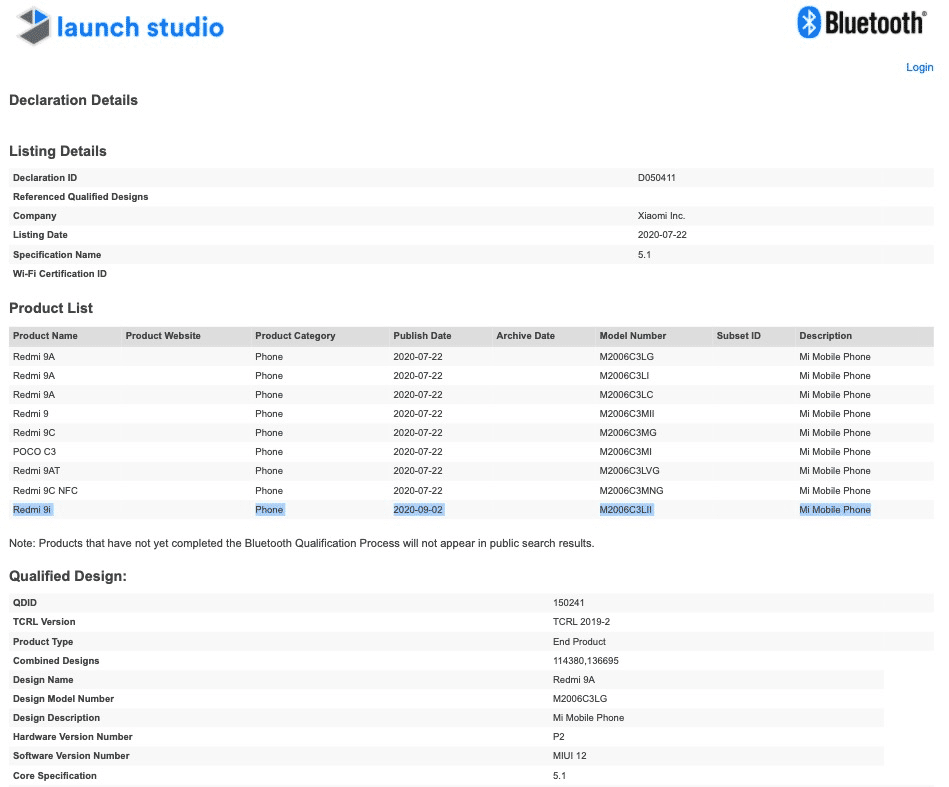
Task: Click the Product Category column header
Action: pyautogui.click(x=295, y=335)
